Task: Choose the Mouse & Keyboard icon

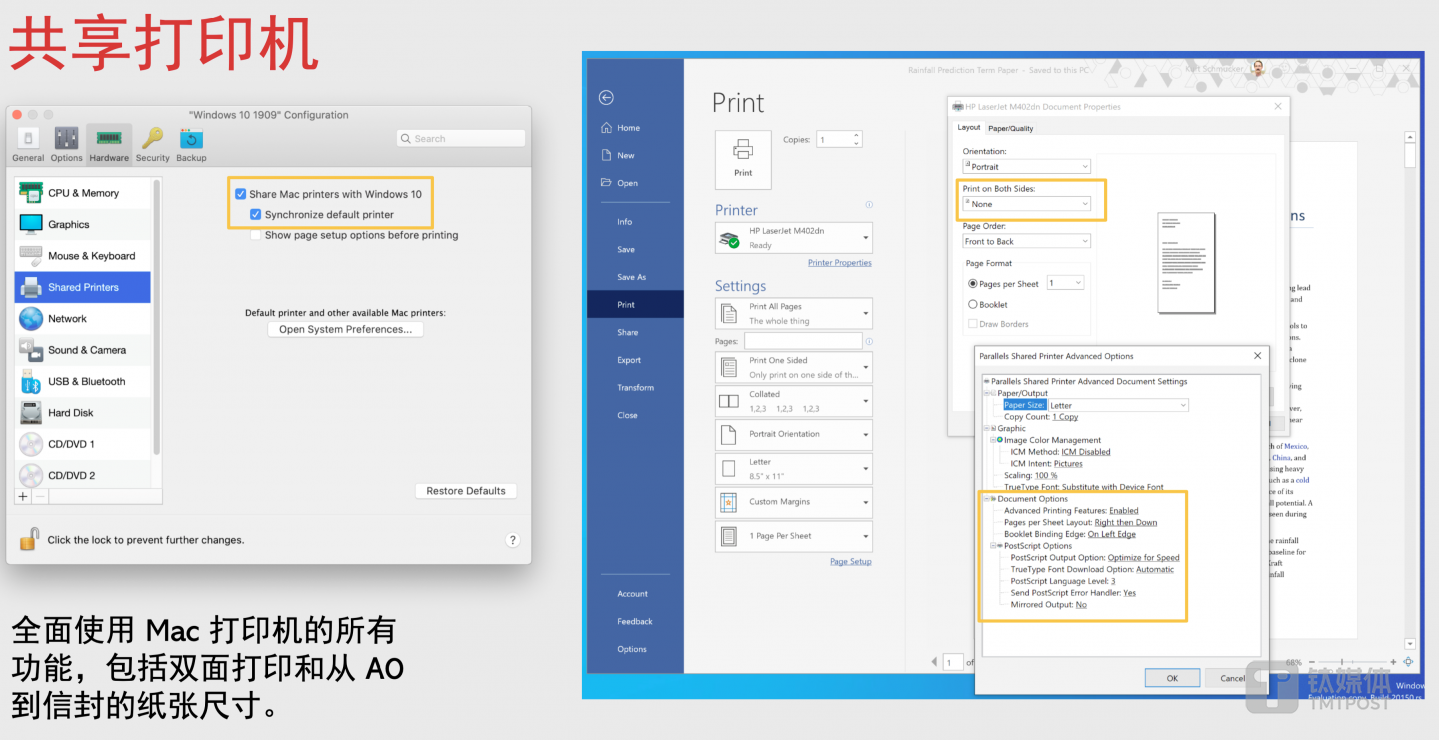Action: click(x=31, y=256)
